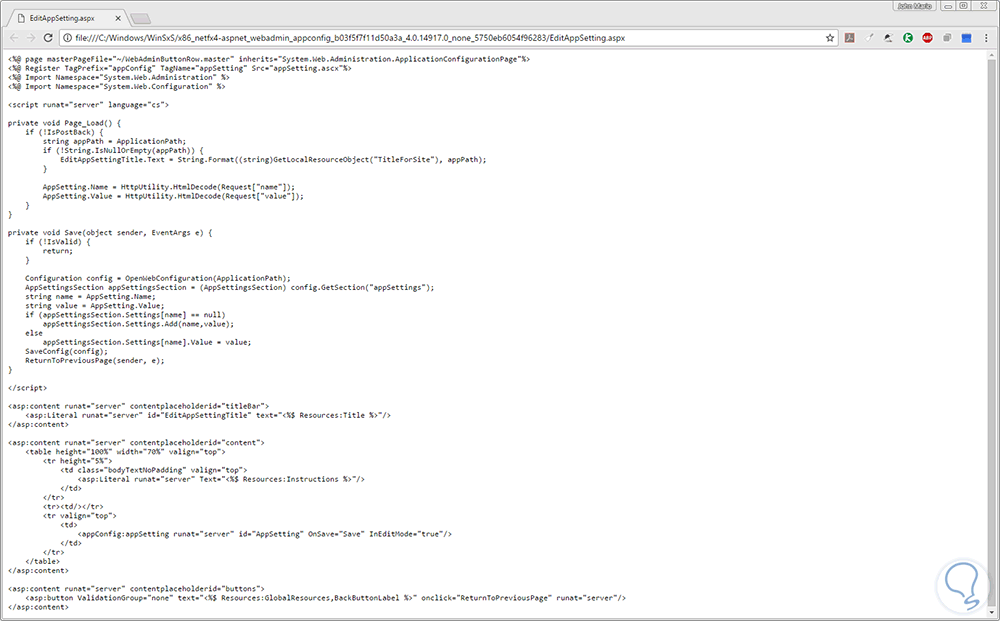1000x621 pixels.
Task: Open site information icon in address bar
Action: [x=67, y=38]
